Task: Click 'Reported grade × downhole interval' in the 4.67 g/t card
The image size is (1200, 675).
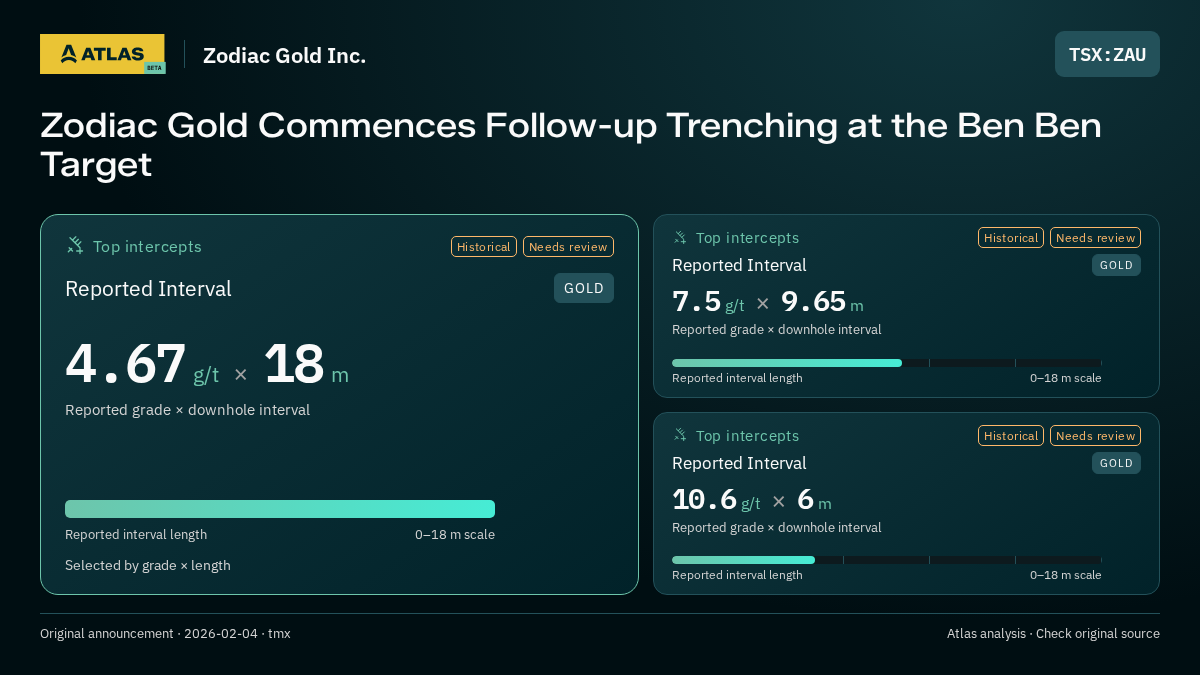Action: 187,410
